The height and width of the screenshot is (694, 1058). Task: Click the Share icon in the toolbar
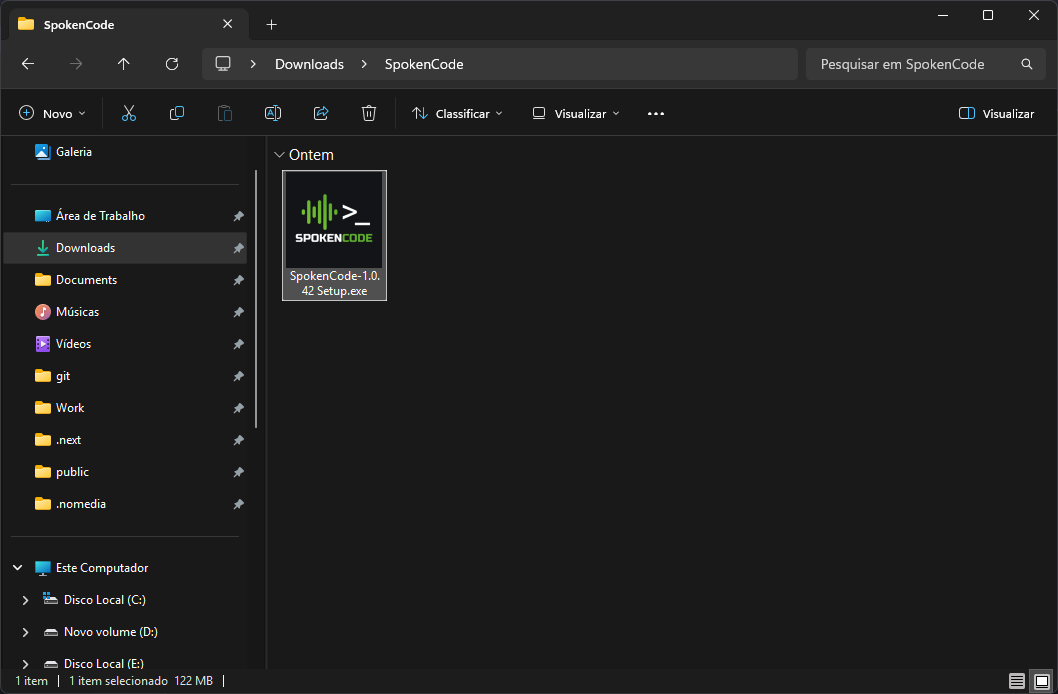pyautogui.click(x=320, y=113)
